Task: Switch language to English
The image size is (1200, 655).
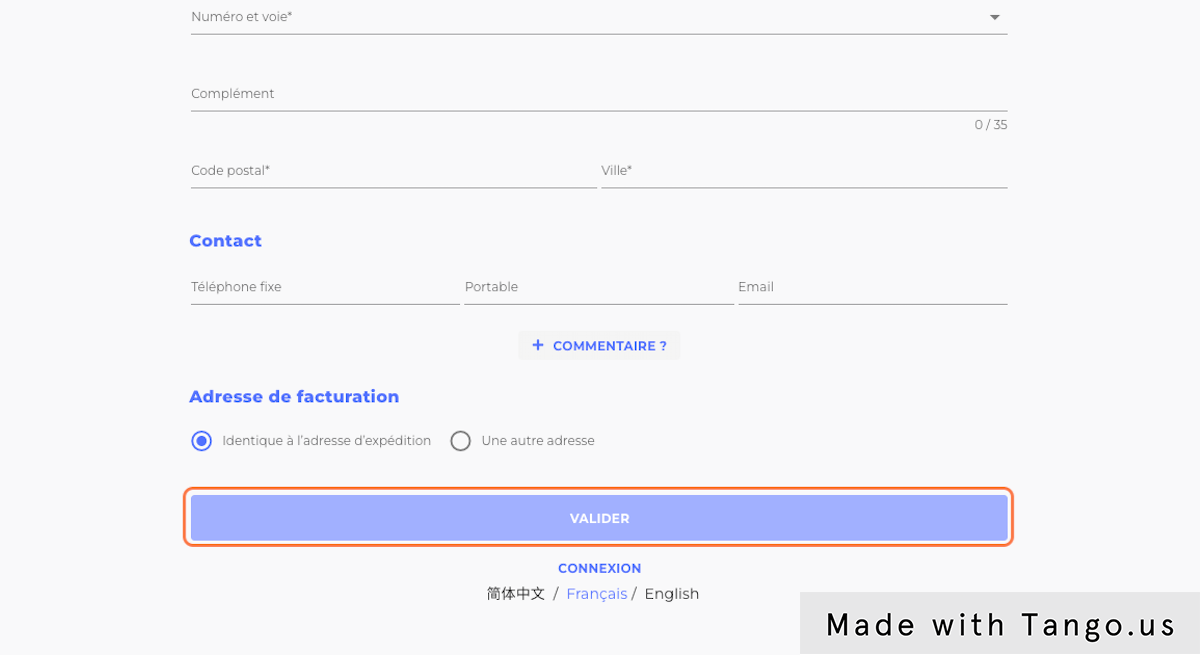Action: tap(671, 593)
